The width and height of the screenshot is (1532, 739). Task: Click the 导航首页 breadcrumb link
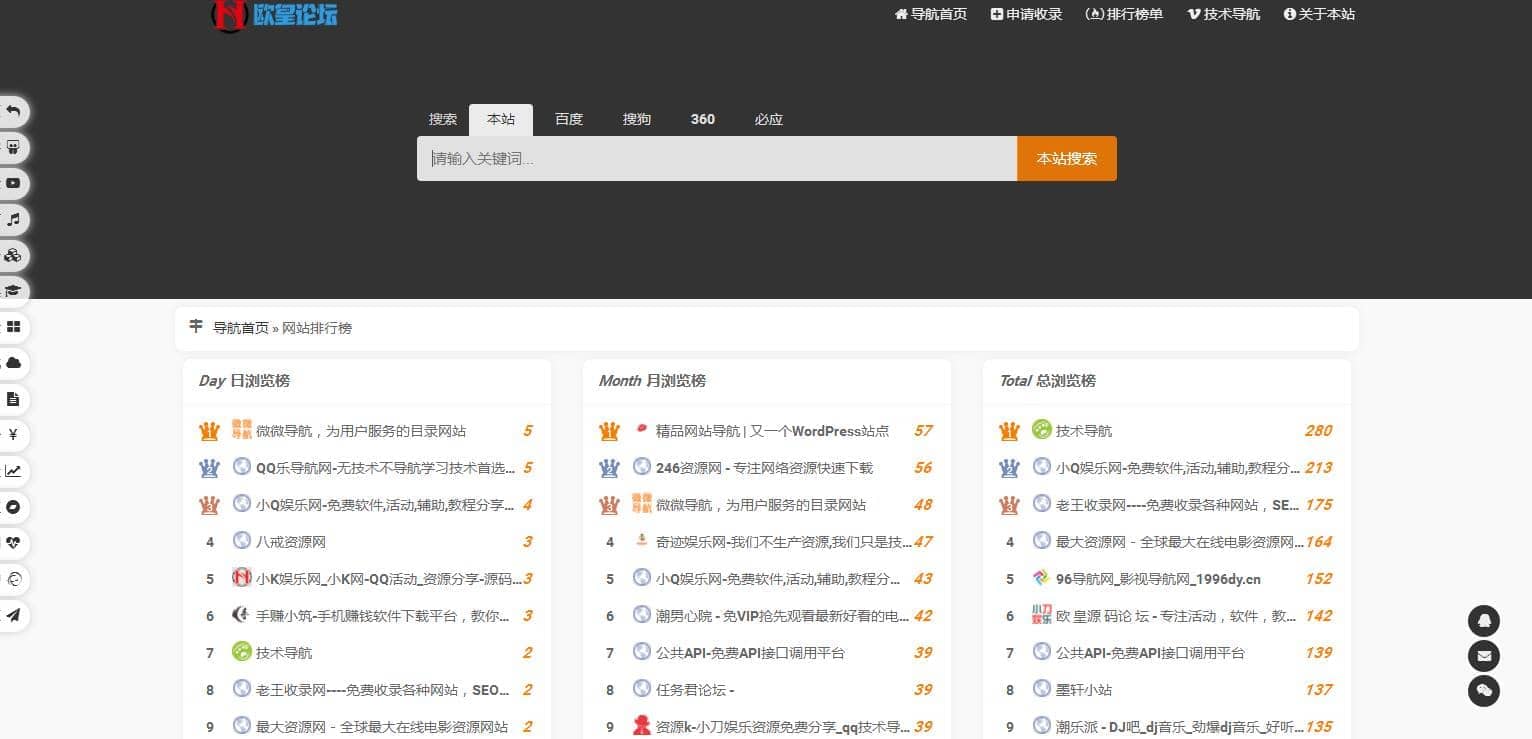[x=240, y=328]
